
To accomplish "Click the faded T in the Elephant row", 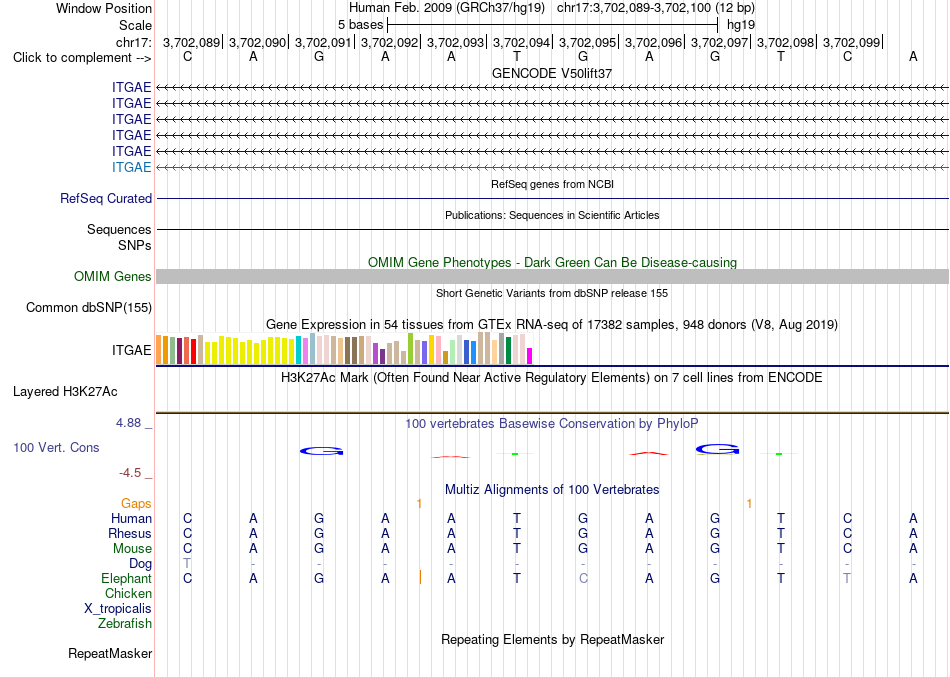I will pos(847,579).
